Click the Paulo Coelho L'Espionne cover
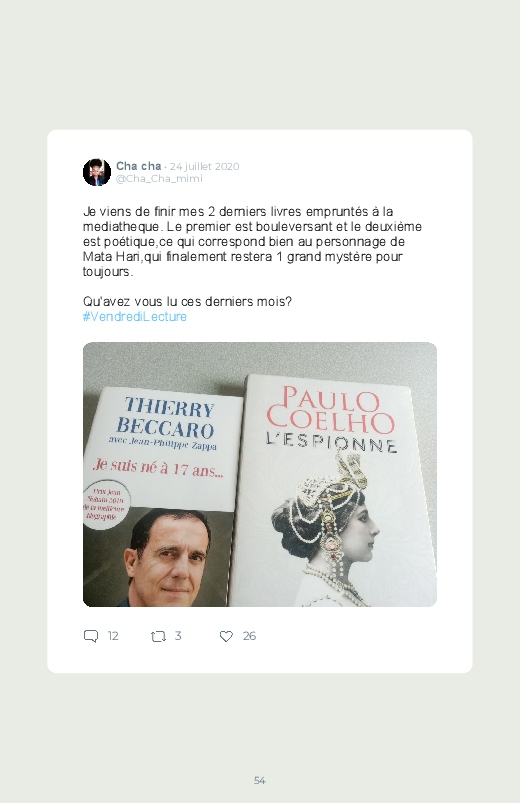 [336, 491]
